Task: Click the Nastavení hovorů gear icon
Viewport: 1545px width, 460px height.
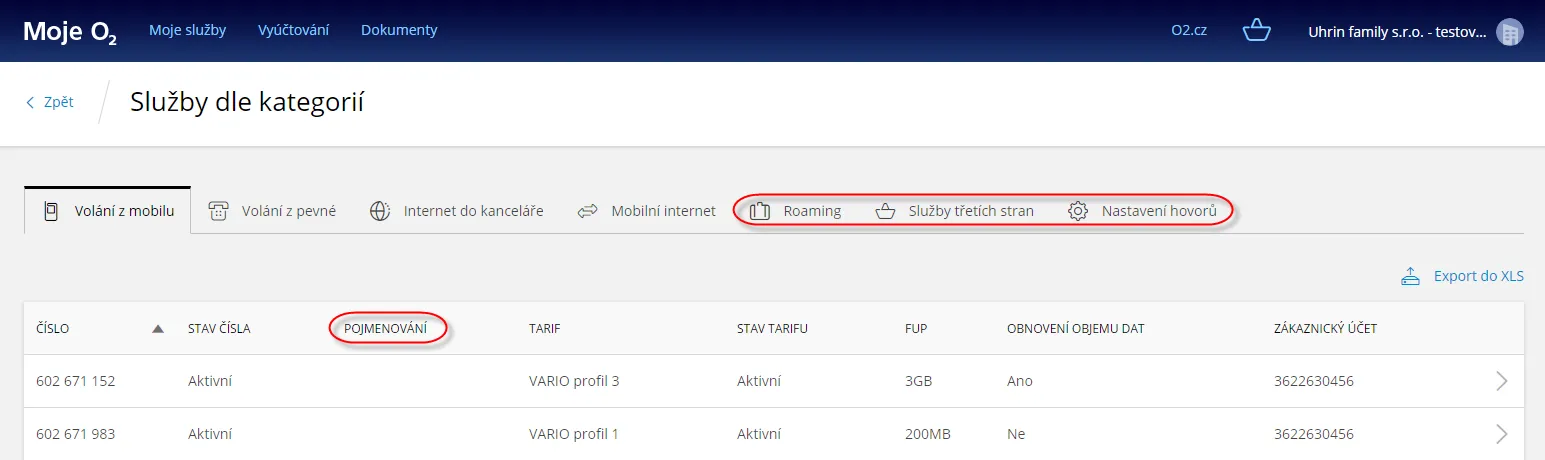Action: (x=1077, y=211)
